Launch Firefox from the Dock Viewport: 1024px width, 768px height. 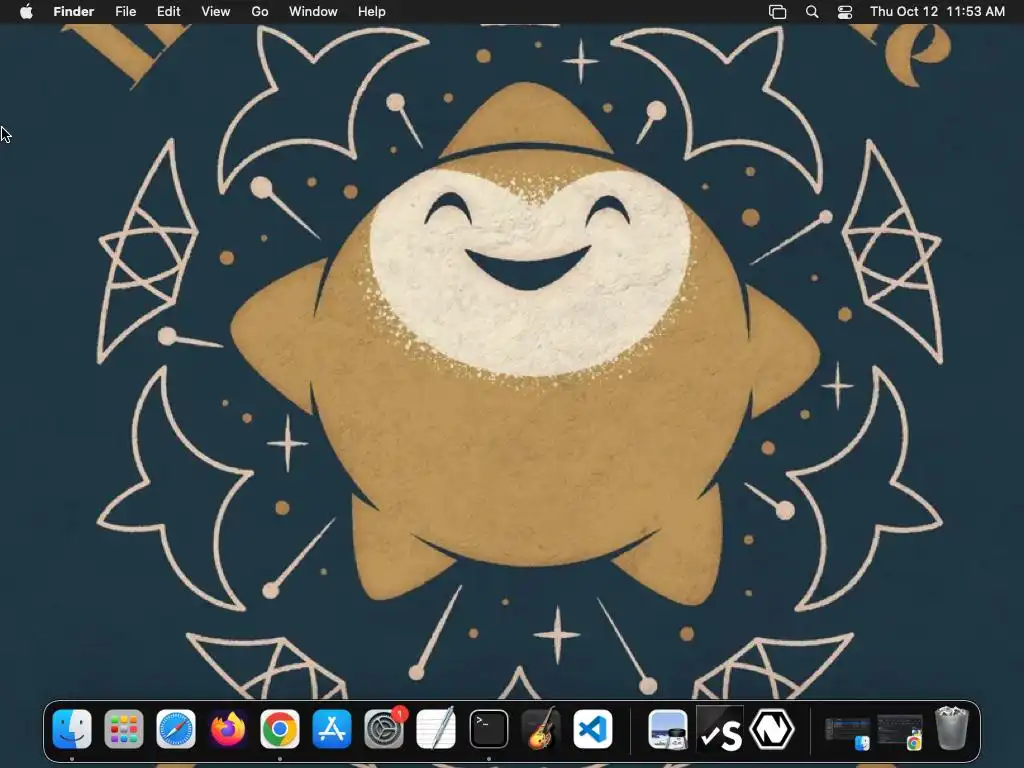228,729
